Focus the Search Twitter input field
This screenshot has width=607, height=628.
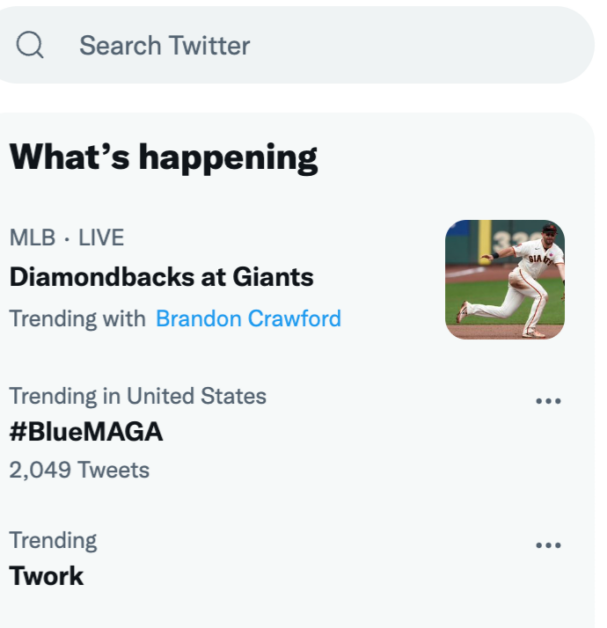pyautogui.click(x=295, y=45)
